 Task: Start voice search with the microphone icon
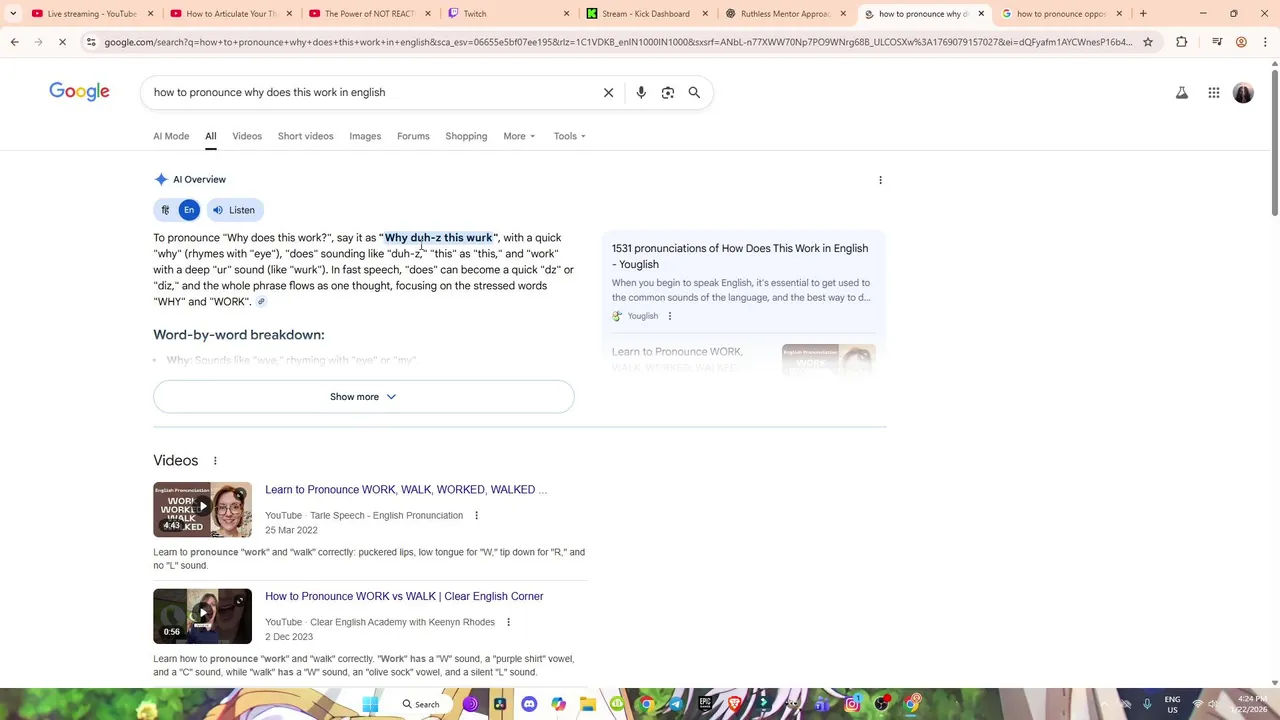coord(641,93)
